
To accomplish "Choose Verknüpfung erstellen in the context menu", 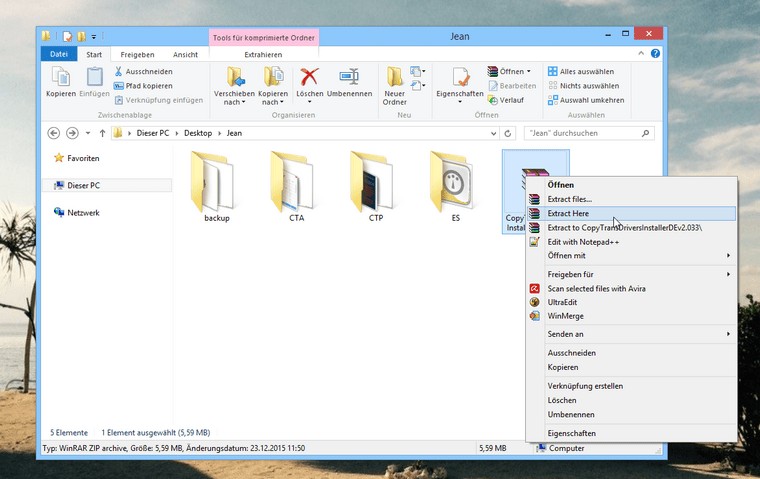I will [x=631, y=386].
